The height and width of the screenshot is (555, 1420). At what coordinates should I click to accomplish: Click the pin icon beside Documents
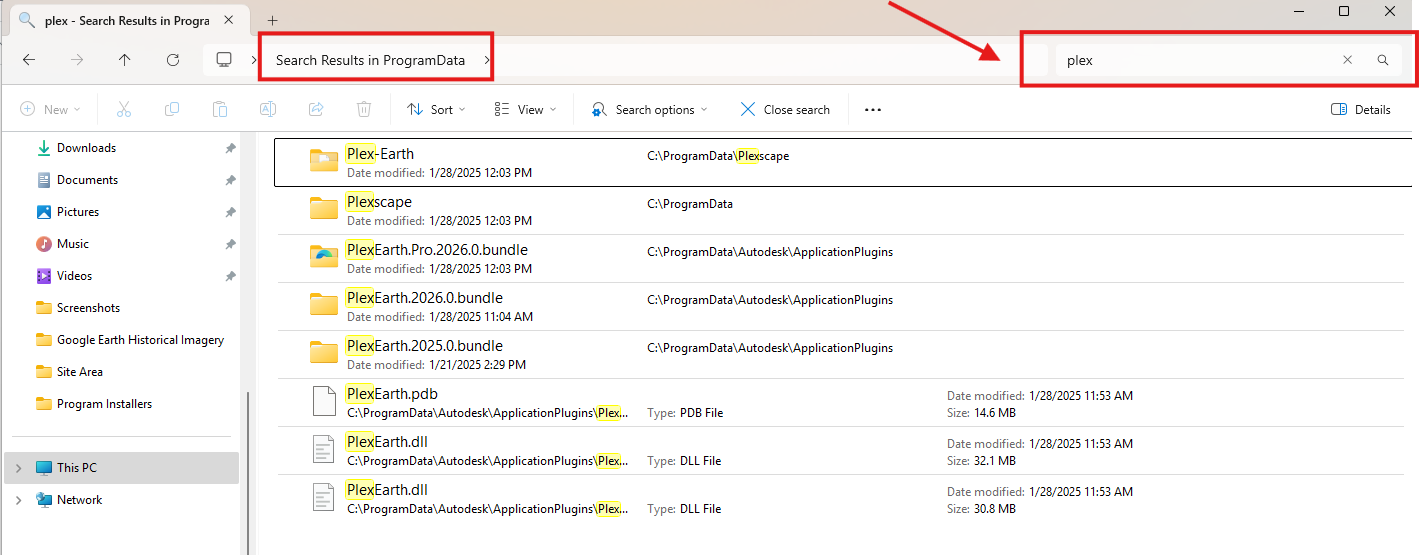click(x=230, y=180)
